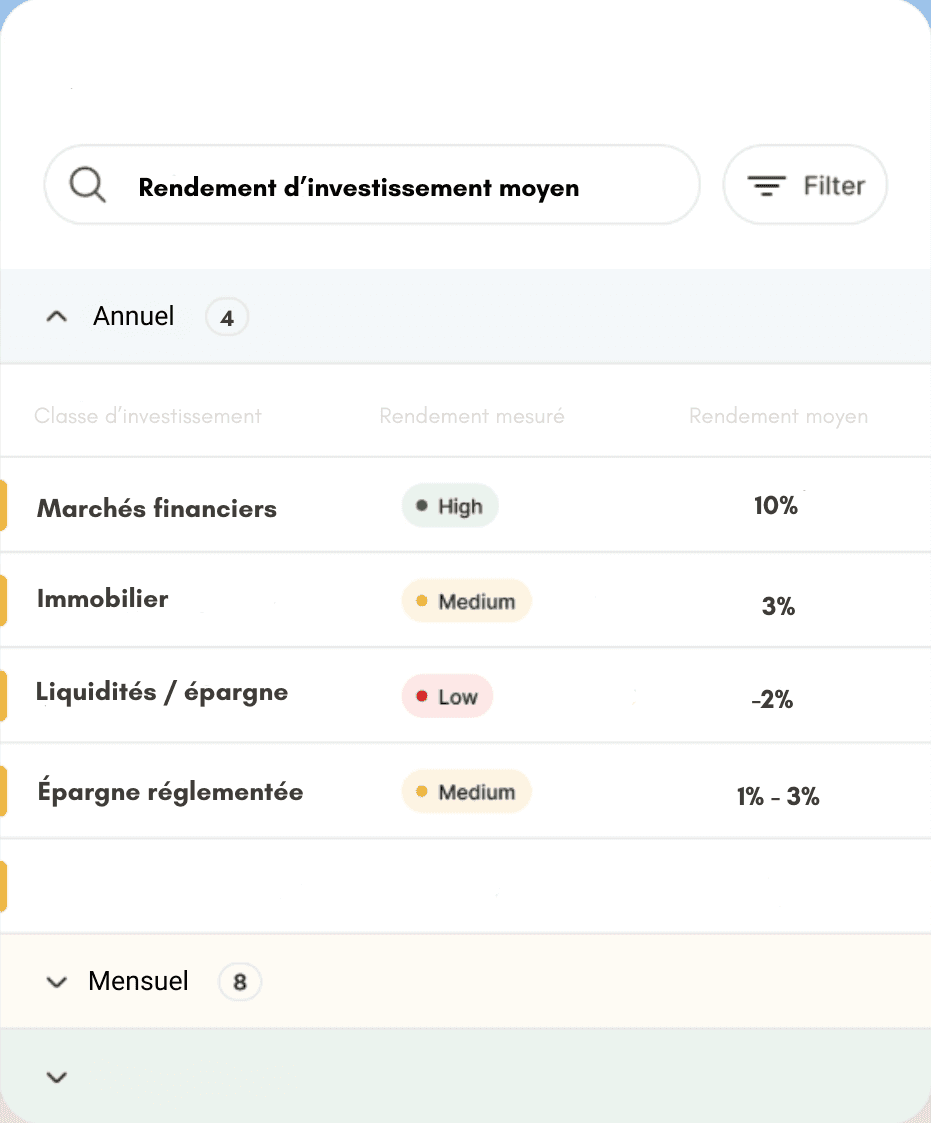This screenshot has height=1123, width=931.
Task: Toggle the Medium badge on the Immobilier row
Action: point(466,600)
